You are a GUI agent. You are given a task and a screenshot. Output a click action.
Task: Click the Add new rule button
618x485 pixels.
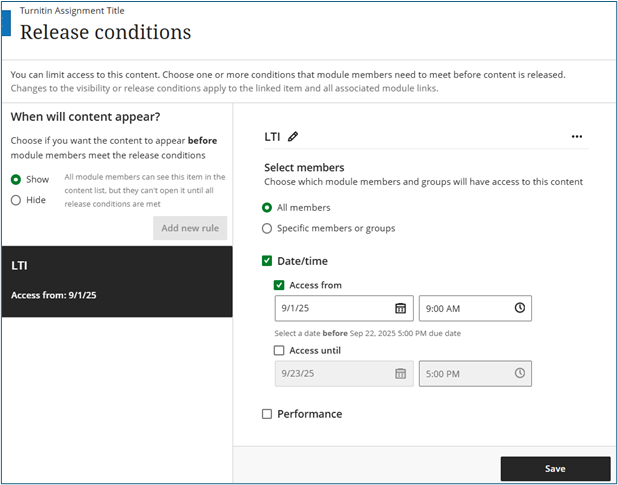coord(191,228)
